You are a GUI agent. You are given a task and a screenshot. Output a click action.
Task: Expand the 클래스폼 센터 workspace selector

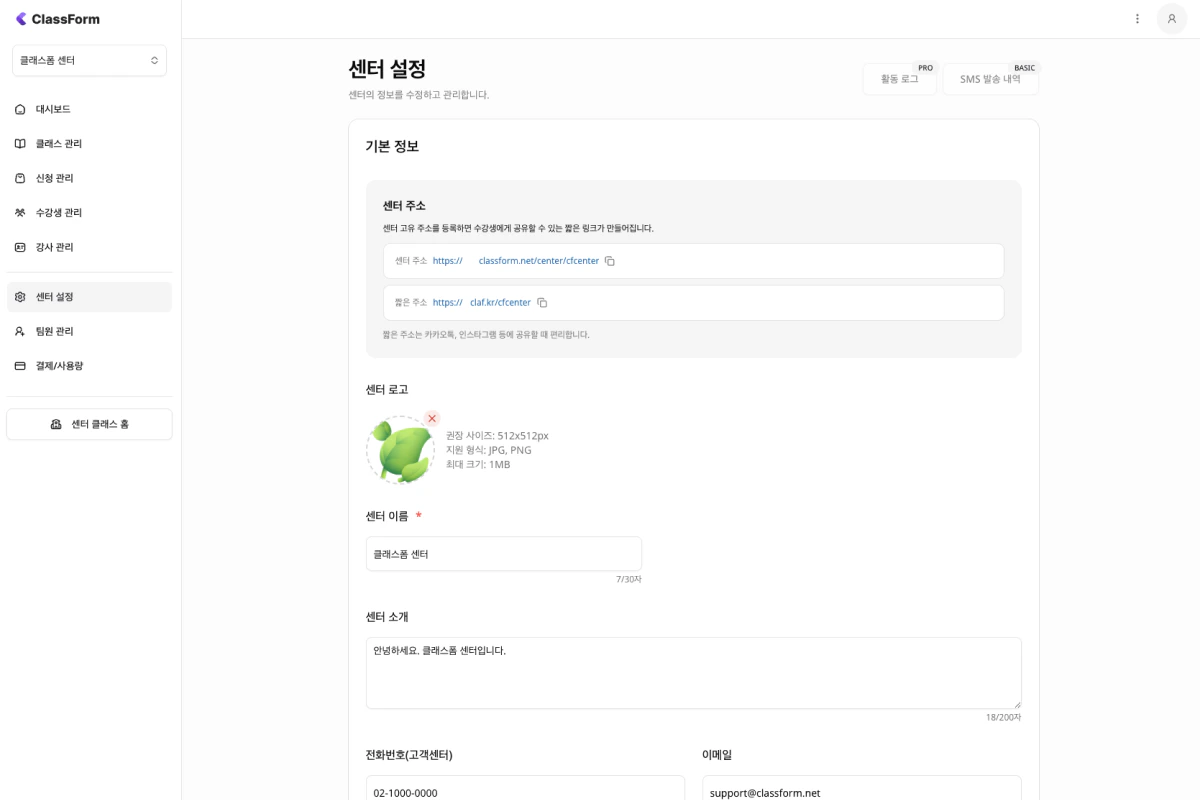(x=89, y=60)
